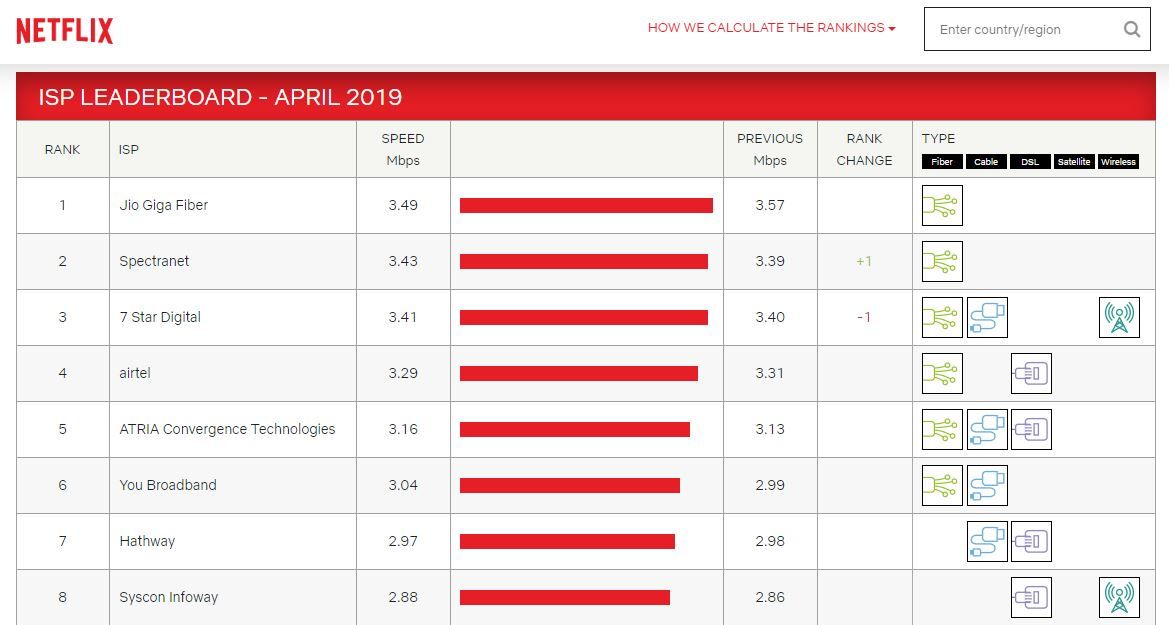1169x625 pixels.
Task: Click the Satellite type legend label
Action: (1074, 161)
